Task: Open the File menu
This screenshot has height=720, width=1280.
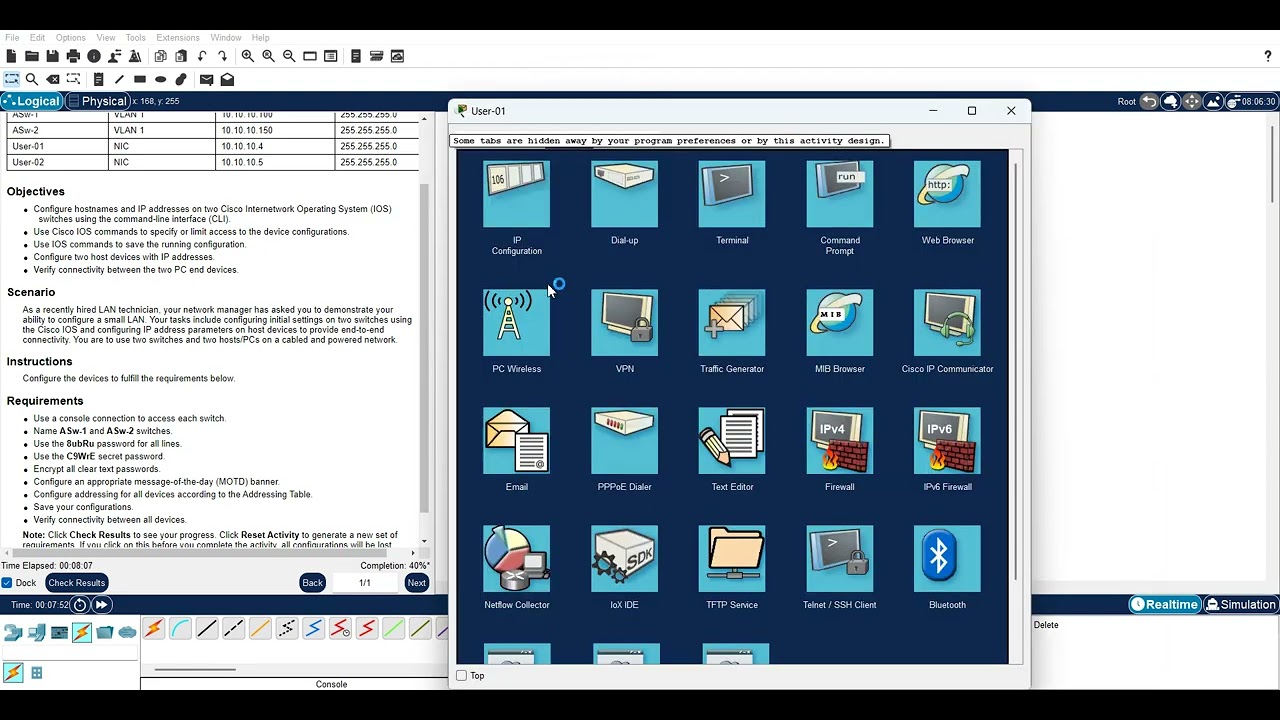Action: (12, 38)
